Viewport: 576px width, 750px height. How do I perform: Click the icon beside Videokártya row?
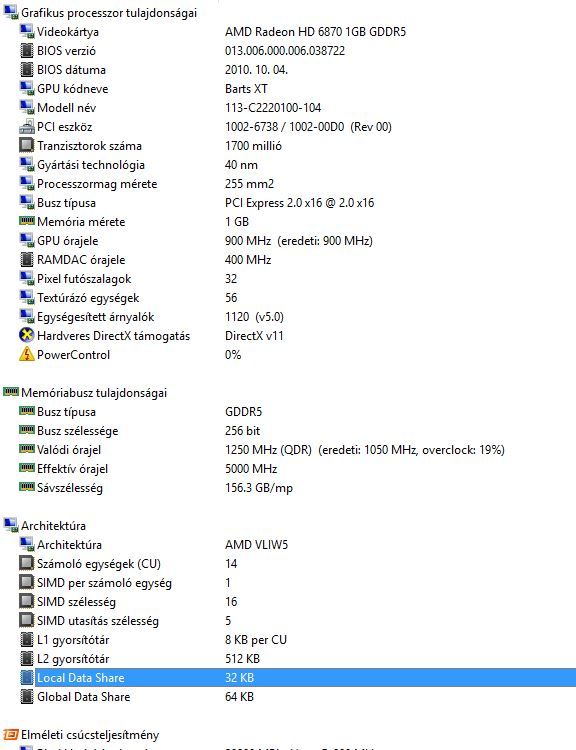click(x=27, y=31)
